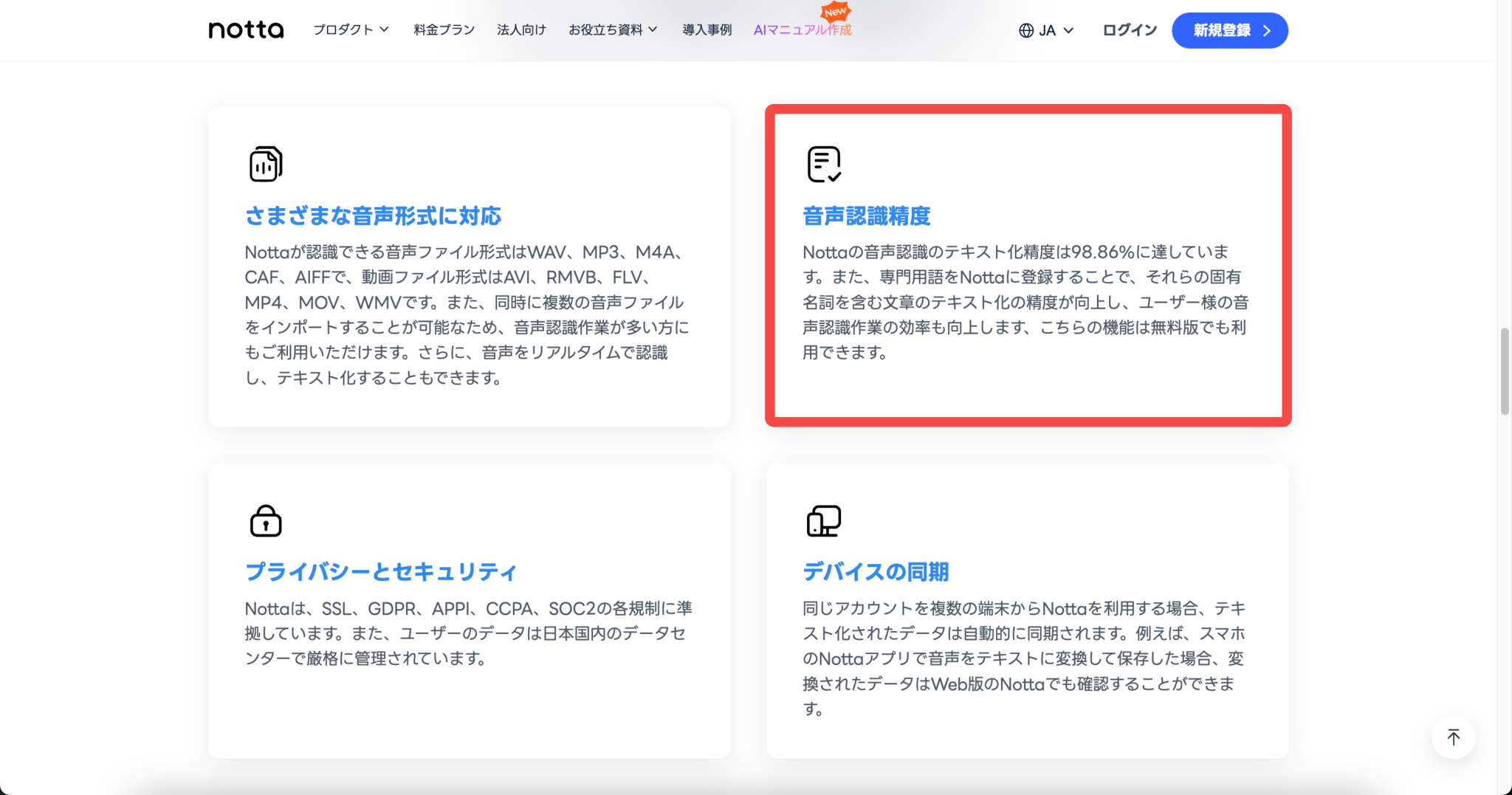Click the New badge on AIマニュアル作成
The image size is (1512, 795).
pyautogui.click(x=836, y=12)
